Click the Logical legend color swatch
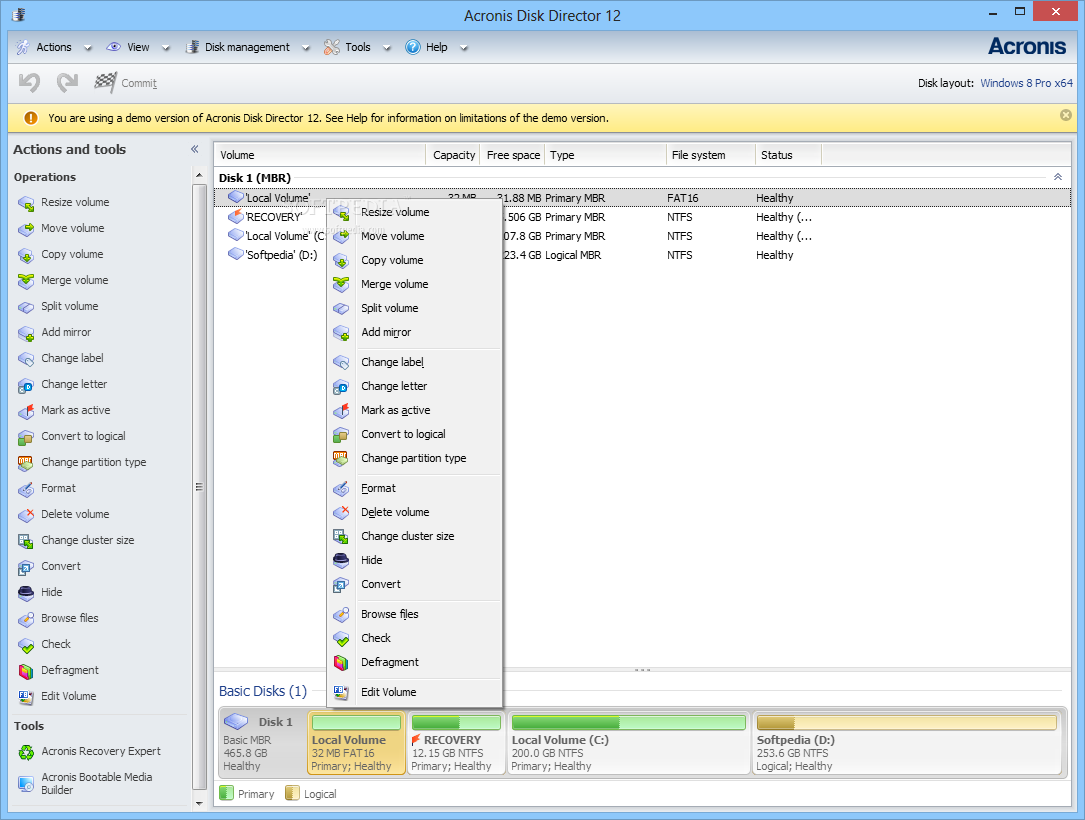1085x820 pixels. 293,793
